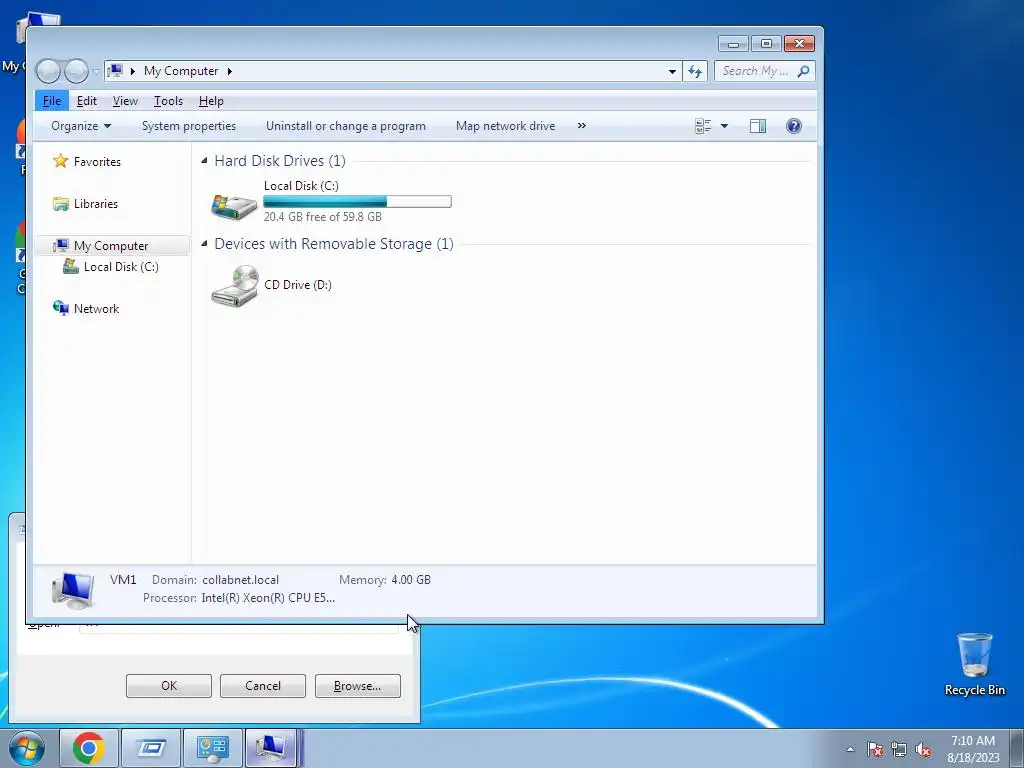Image resolution: width=1024 pixels, height=768 pixels.
Task: Collapse the Hard Disk Drives group
Action: pyautogui.click(x=204, y=160)
